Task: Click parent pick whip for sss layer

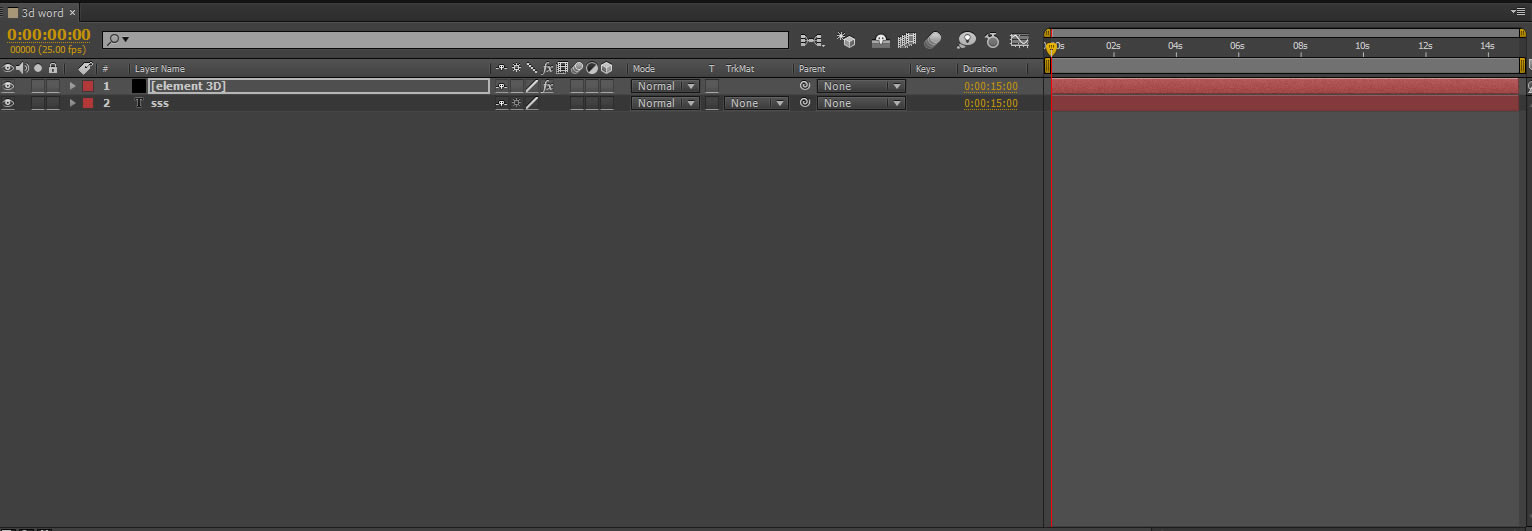Action: click(805, 103)
